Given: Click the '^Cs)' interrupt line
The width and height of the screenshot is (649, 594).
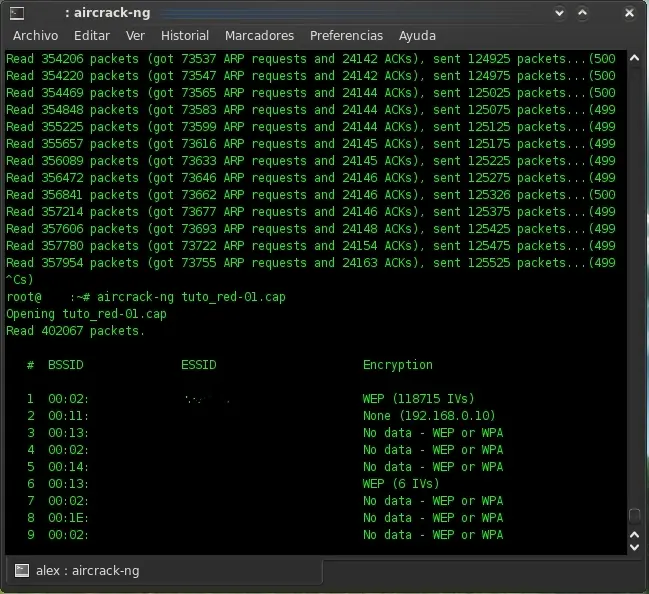Looking at the screenshot, I should [x=19, y=280].
